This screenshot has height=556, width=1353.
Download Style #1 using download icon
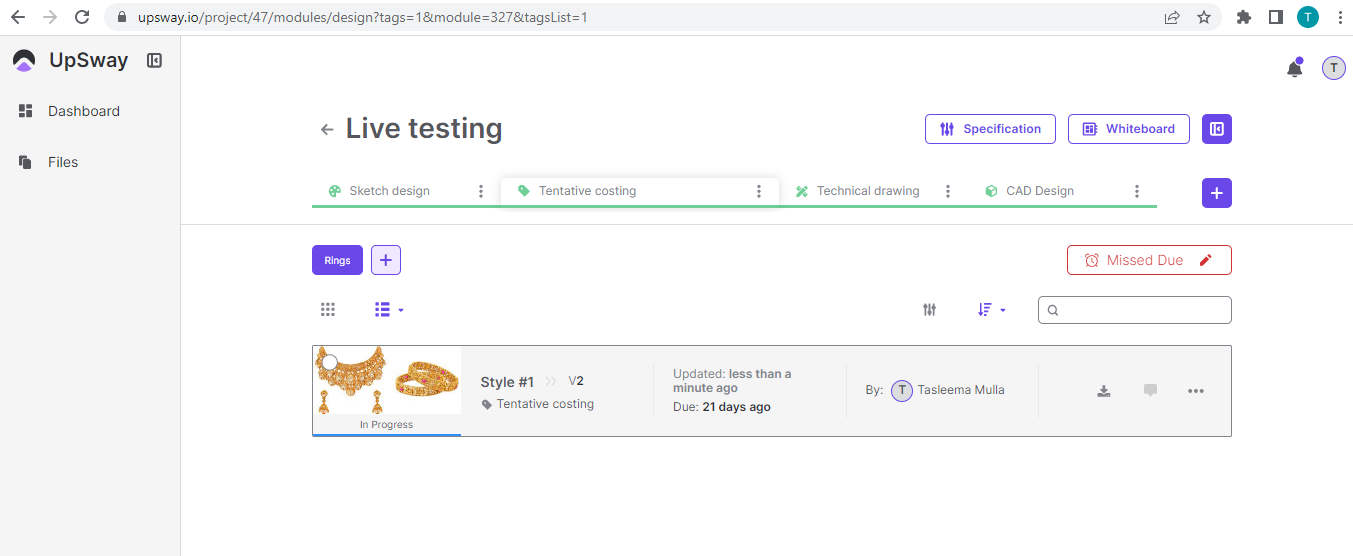pyautogui.click(x=1104, y=391)
